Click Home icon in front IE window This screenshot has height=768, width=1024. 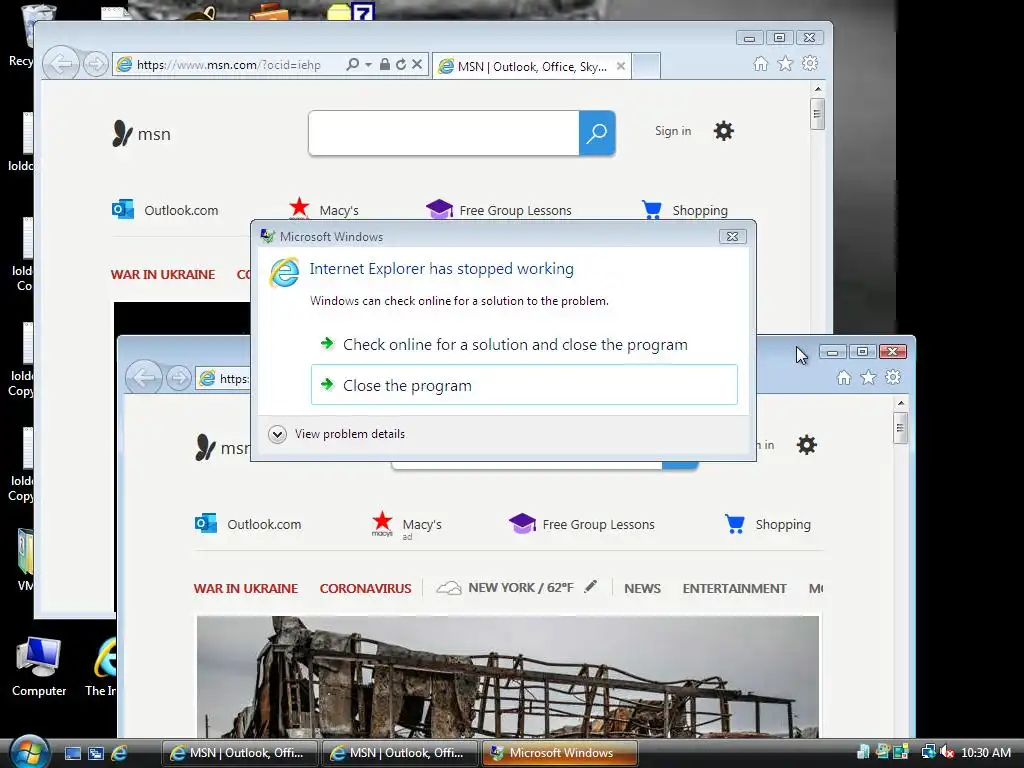point(844,377)
